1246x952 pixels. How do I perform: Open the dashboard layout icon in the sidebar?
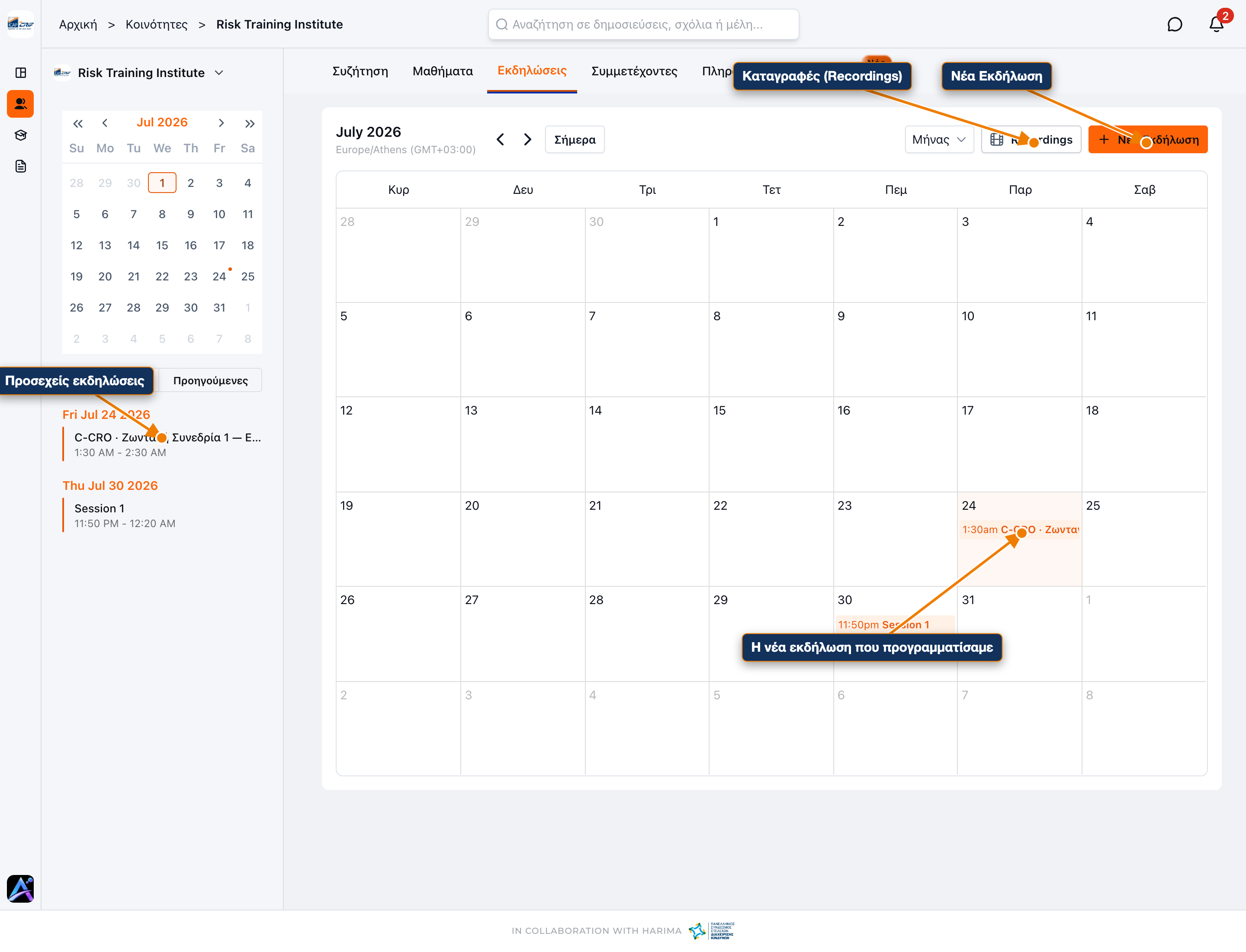(20, 73)
